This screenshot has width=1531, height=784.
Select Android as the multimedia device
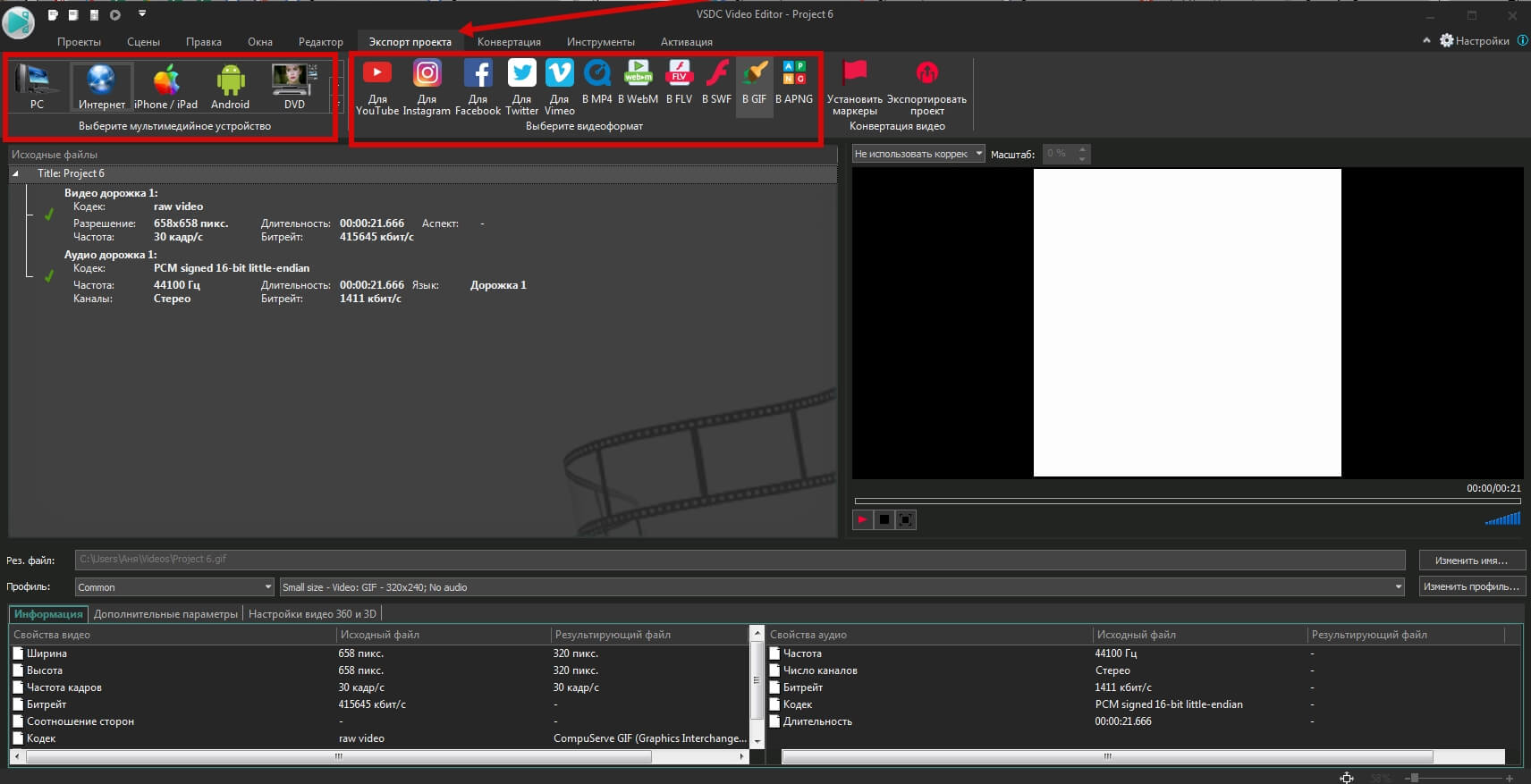pos(230,82)
